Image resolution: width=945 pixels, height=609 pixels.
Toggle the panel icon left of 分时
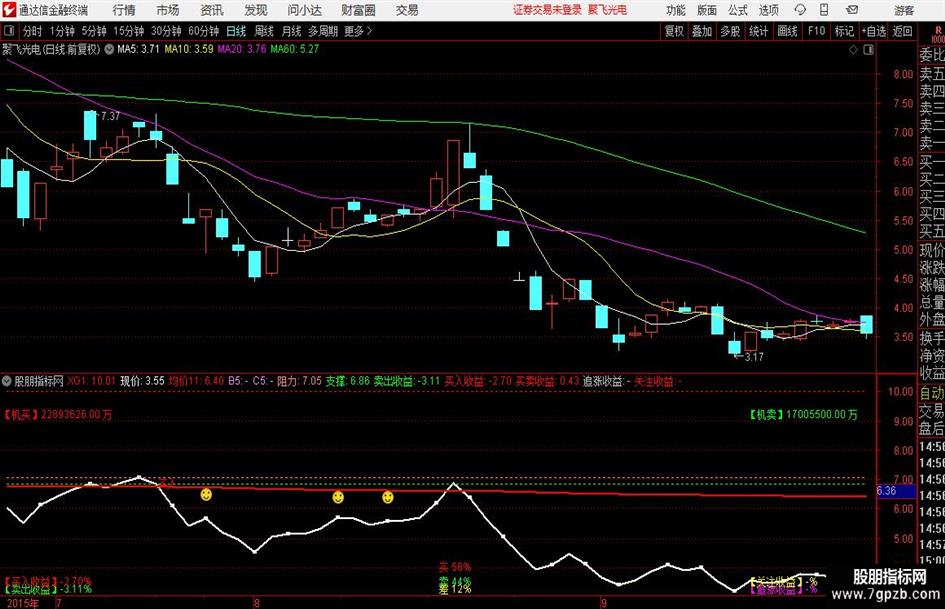tap(9, 31)
